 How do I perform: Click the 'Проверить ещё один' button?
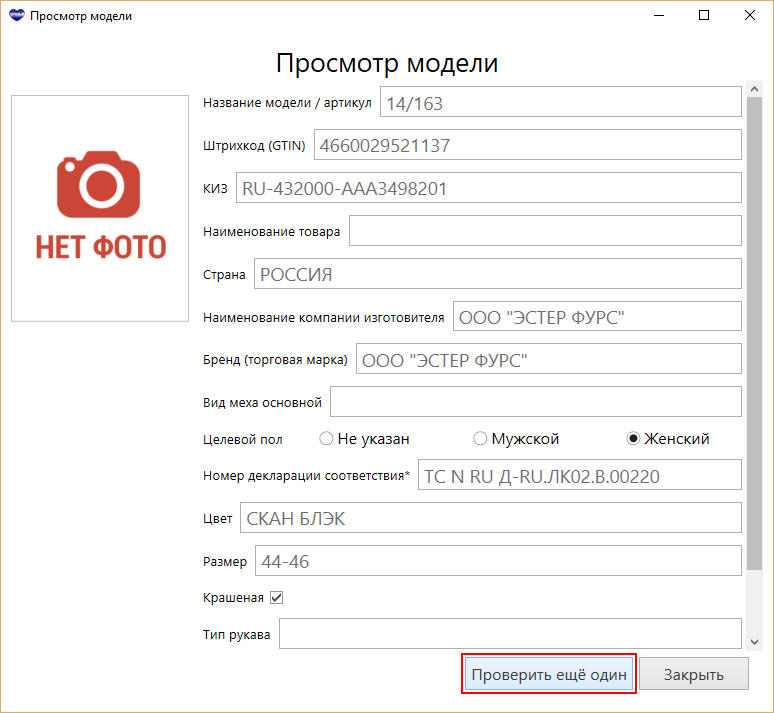[x=548, y=673]
